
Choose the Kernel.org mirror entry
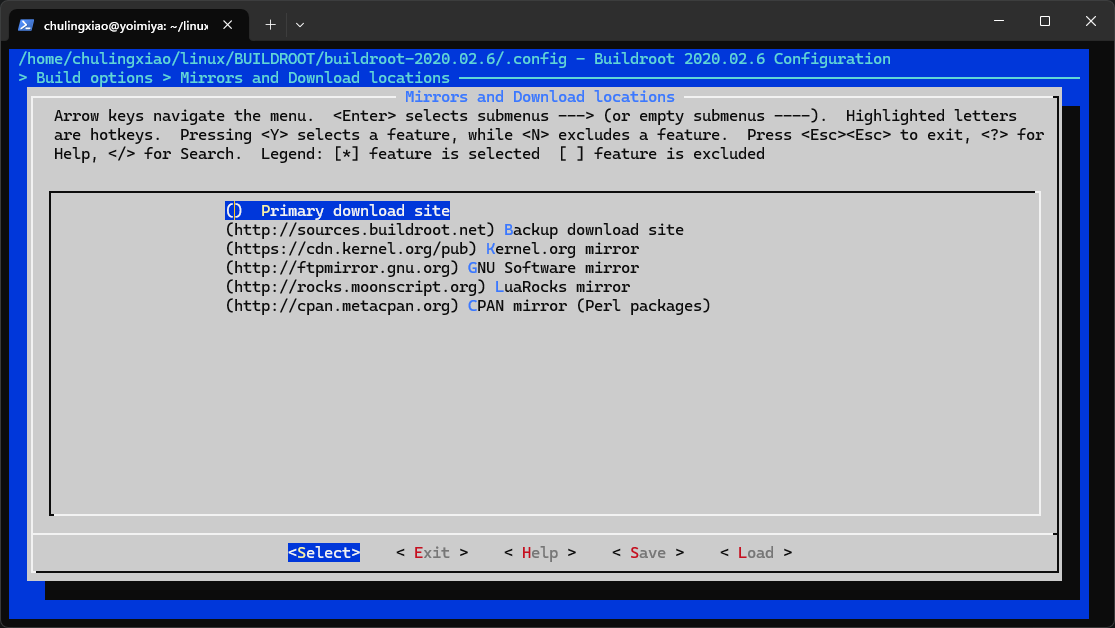pos(432,249)
